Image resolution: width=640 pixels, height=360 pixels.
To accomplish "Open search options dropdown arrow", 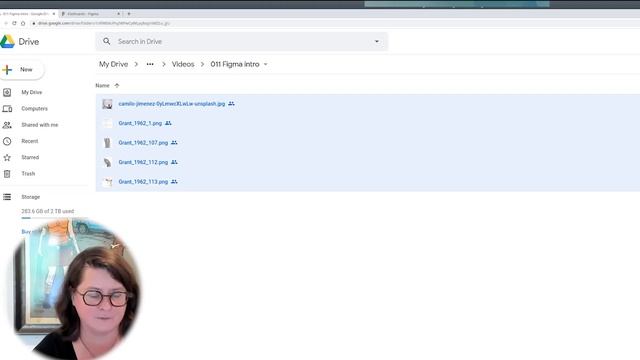I will point(377,41).
